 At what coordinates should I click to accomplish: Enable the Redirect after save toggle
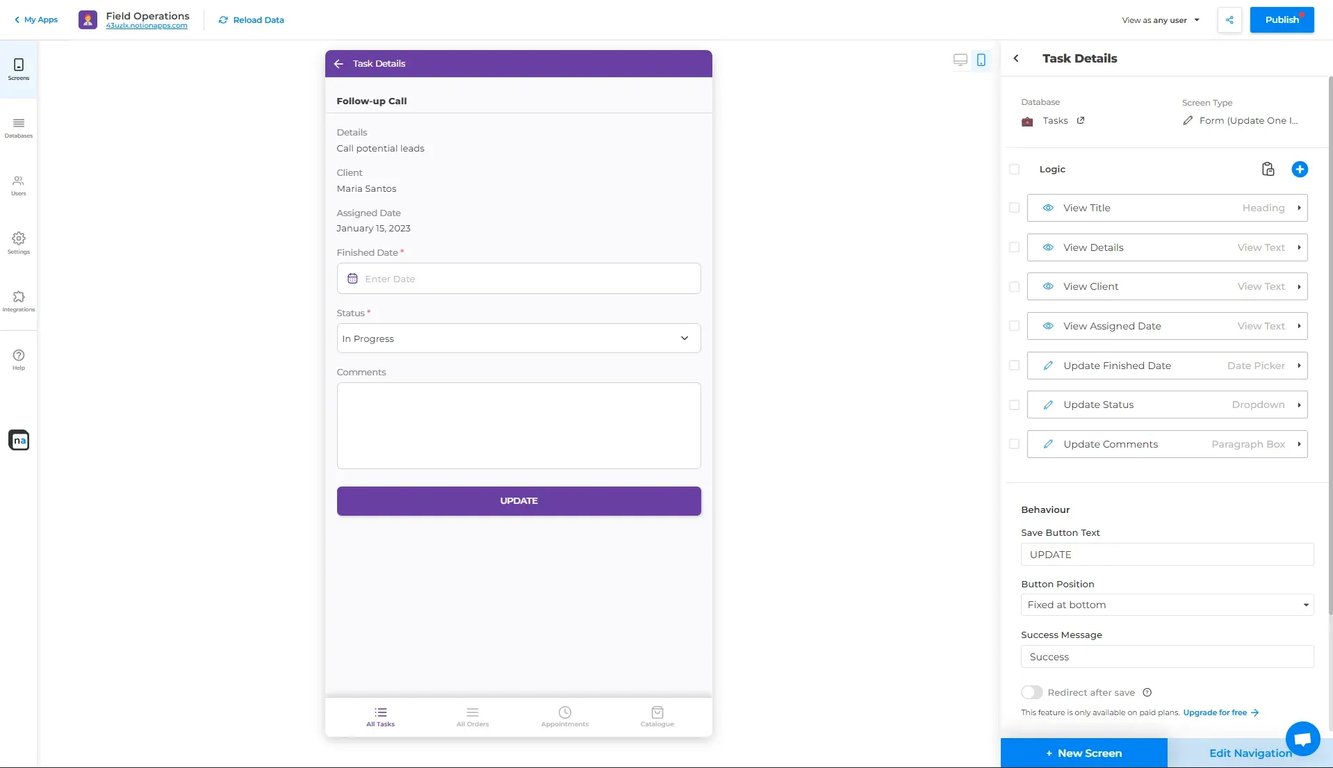1032,692
